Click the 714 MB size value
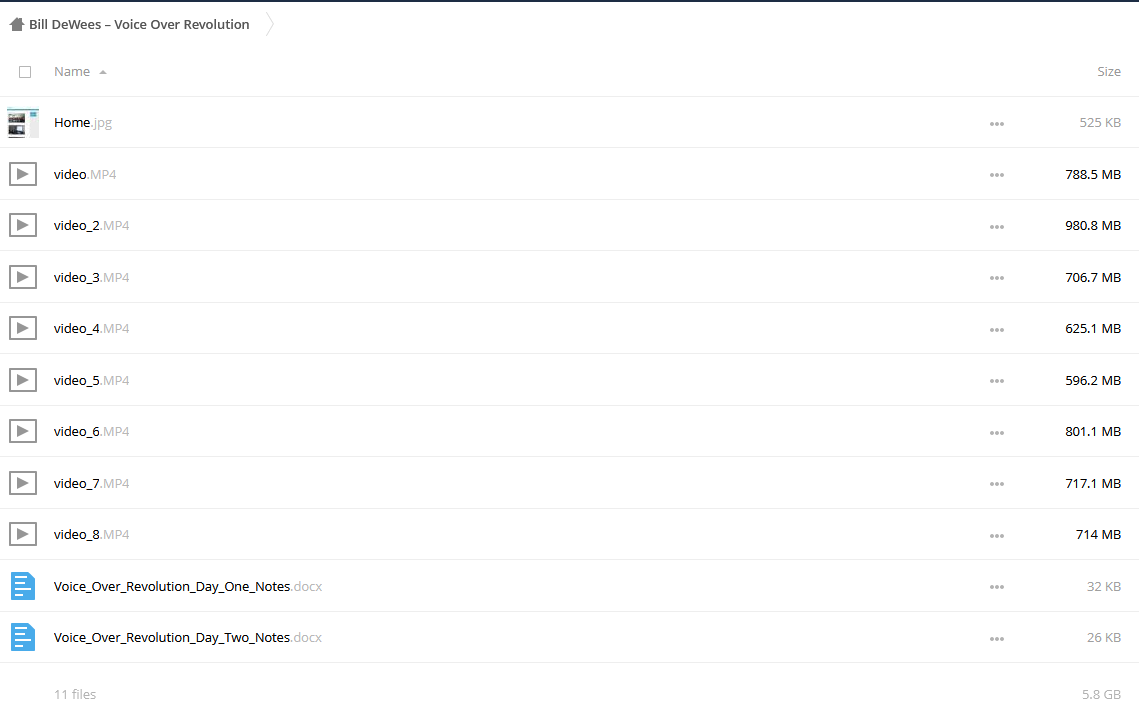The height and width of the screenshot is (718, 1139). click(1098, 535)
